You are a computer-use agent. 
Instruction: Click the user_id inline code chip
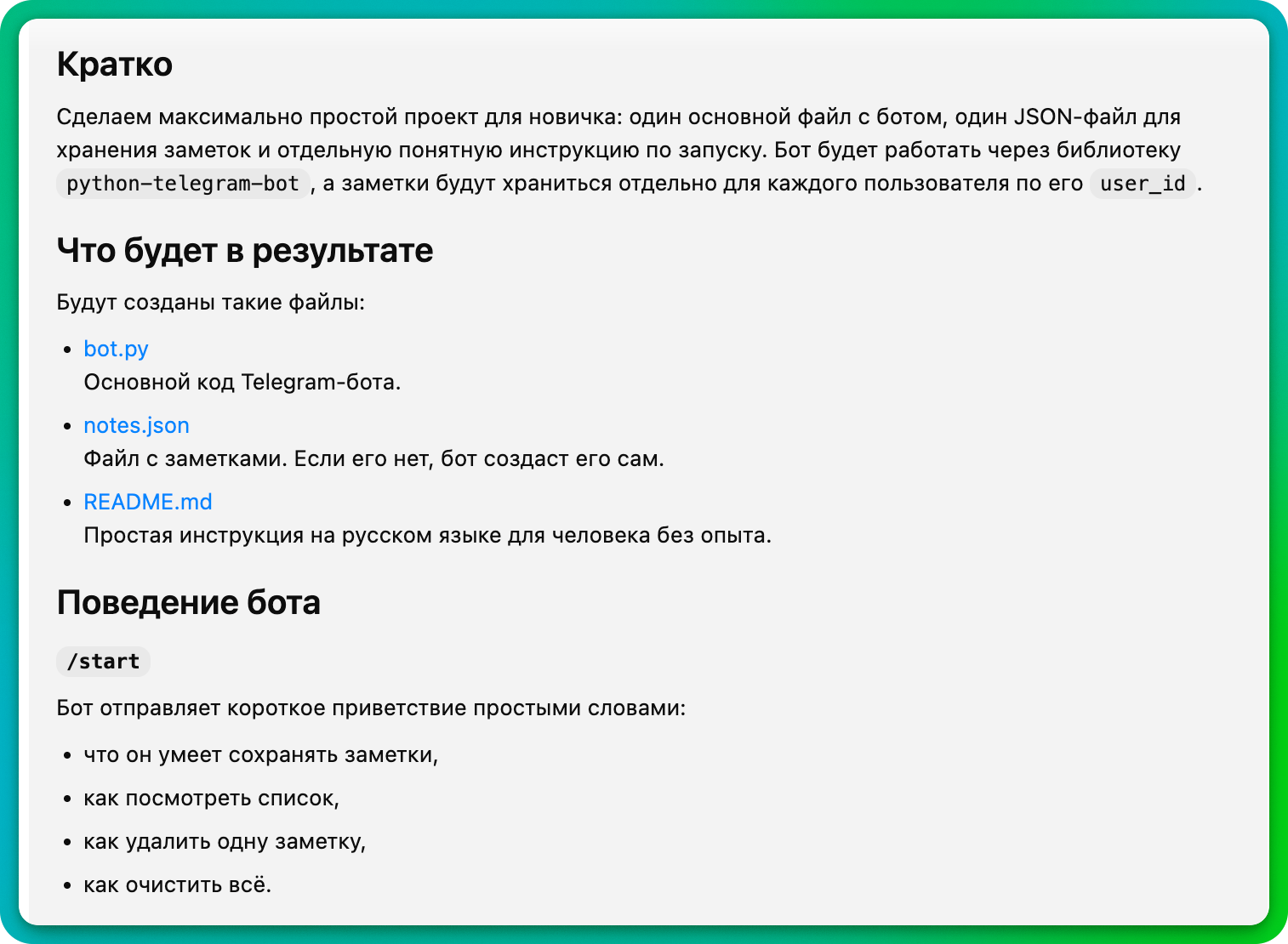click(1143, 184)
